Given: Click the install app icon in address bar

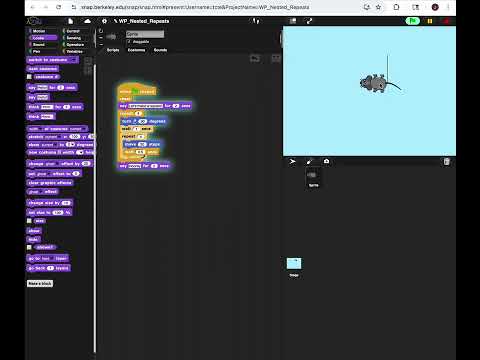Looking at the screenshot, I should point(367,7).
